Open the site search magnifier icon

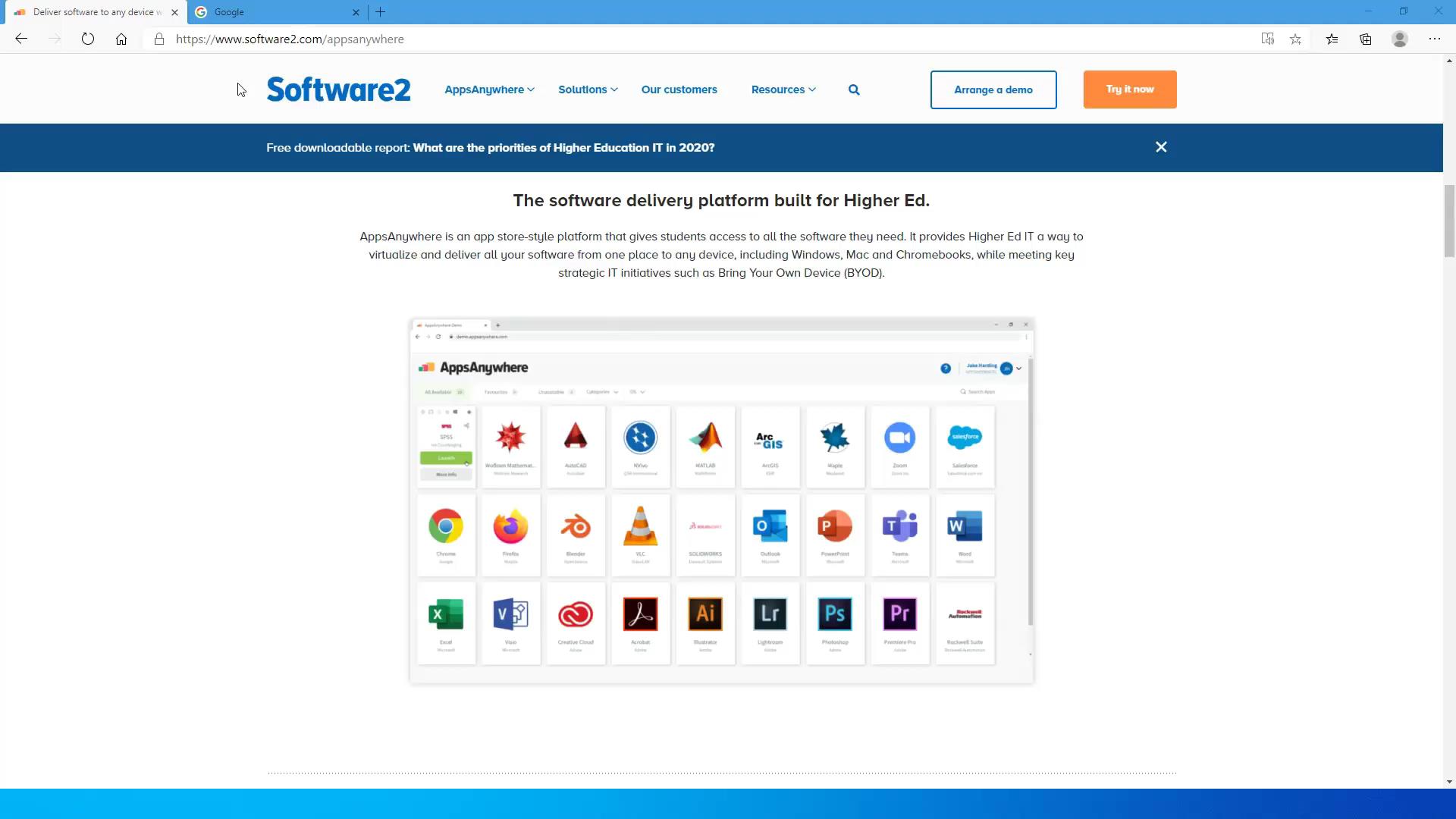[x=854, y=89]
